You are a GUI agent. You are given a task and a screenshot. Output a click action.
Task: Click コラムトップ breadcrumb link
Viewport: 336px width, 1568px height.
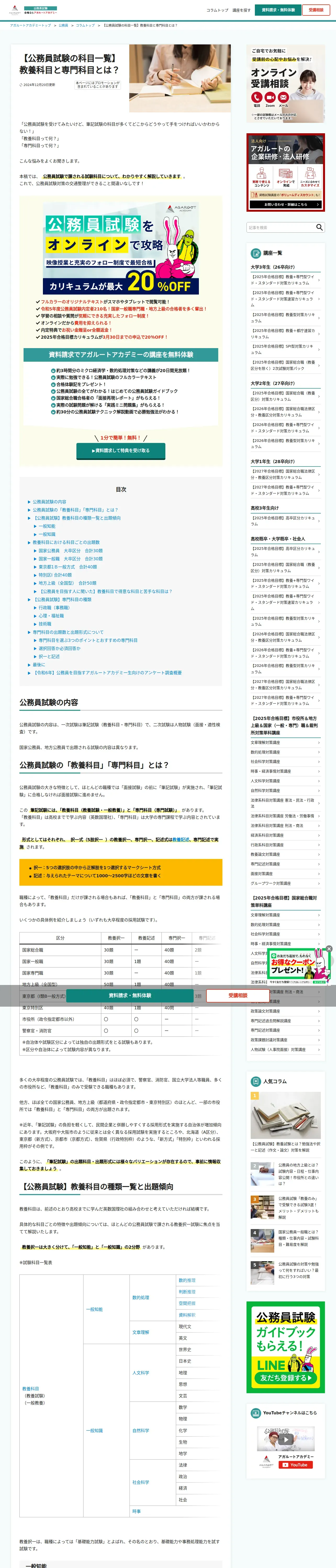pos(85,26)
